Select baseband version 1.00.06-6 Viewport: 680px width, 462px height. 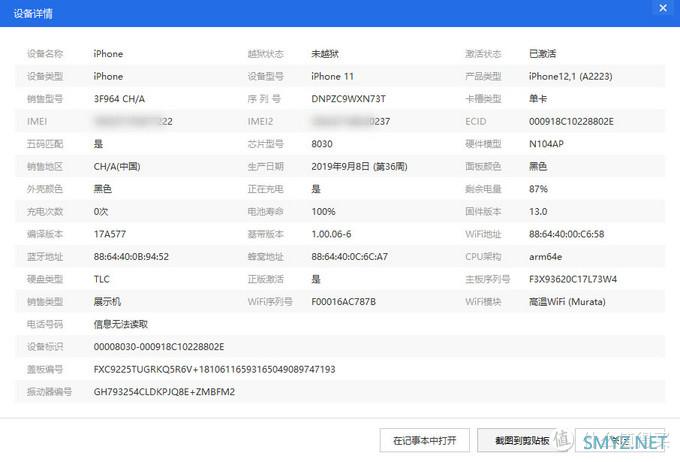(x=331, y=234)
